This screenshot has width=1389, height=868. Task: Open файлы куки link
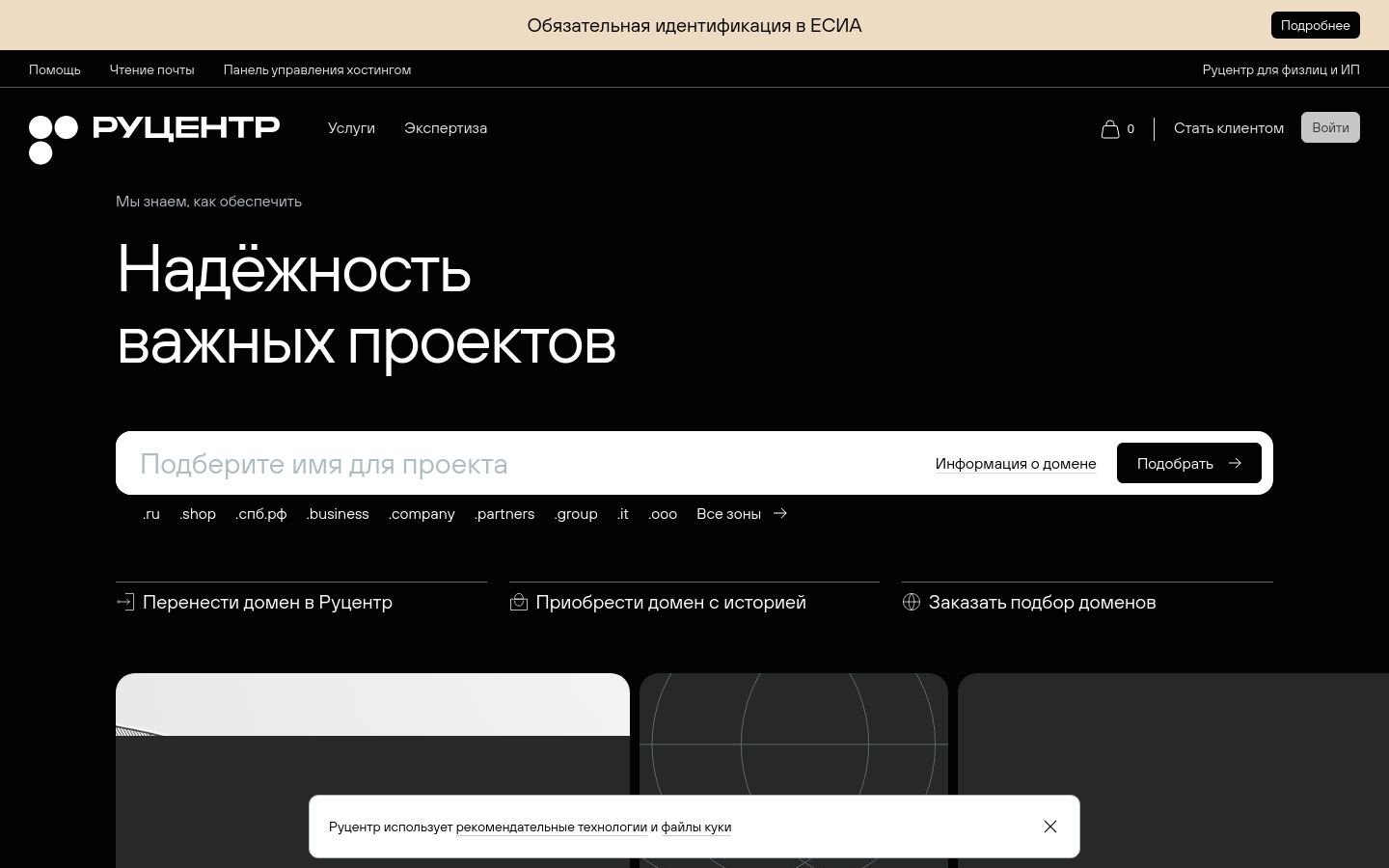click(x=696, y=827)
